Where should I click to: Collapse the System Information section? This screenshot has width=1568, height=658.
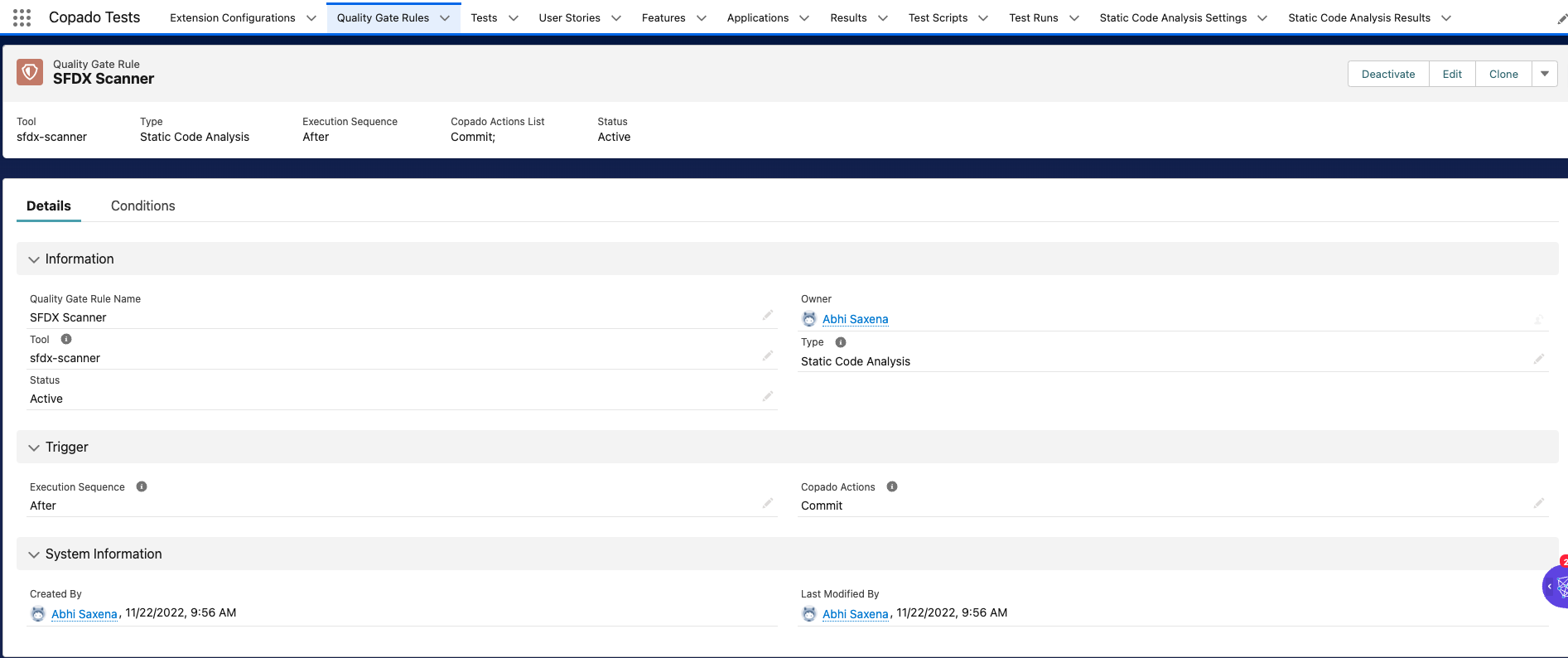pos(34,554)
